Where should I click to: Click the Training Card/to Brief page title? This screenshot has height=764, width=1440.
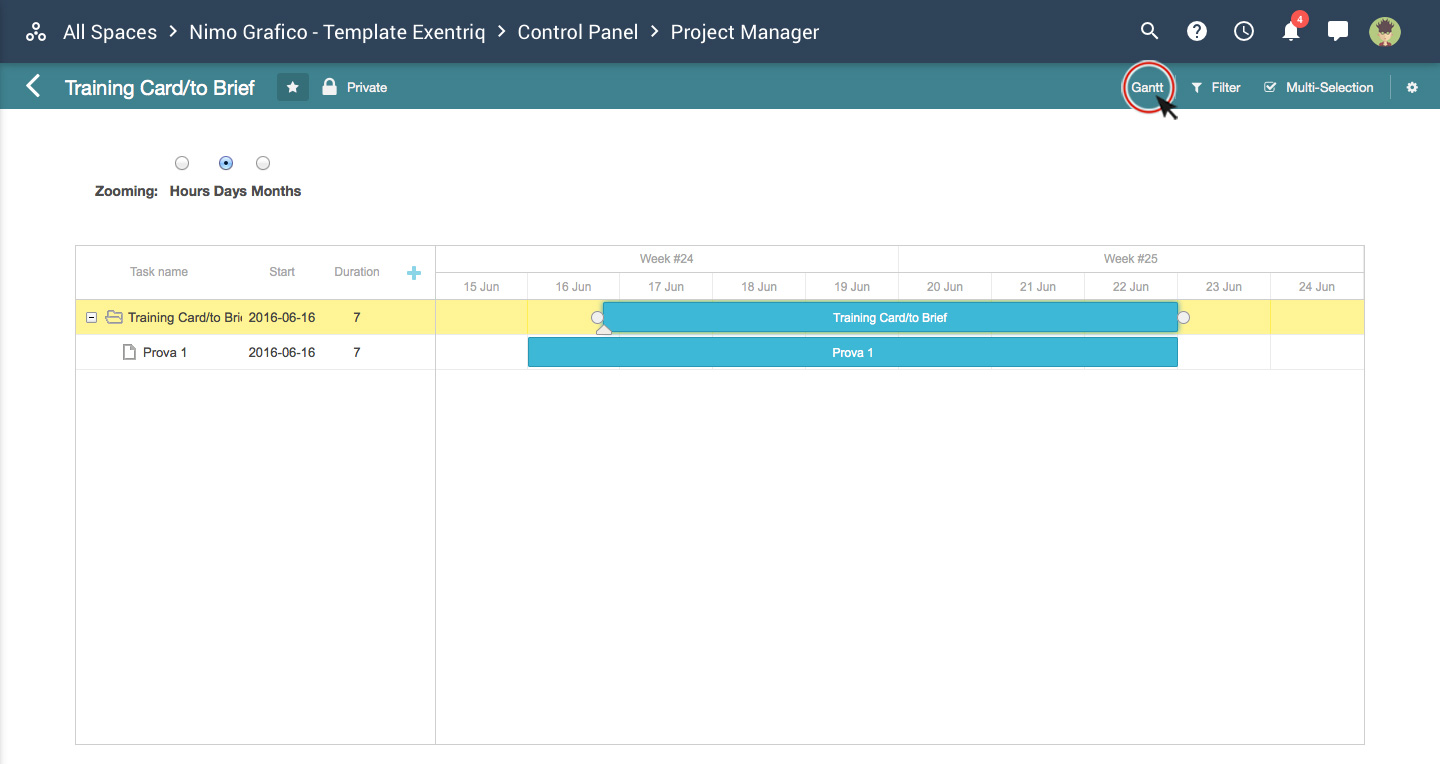click(160, 88)
